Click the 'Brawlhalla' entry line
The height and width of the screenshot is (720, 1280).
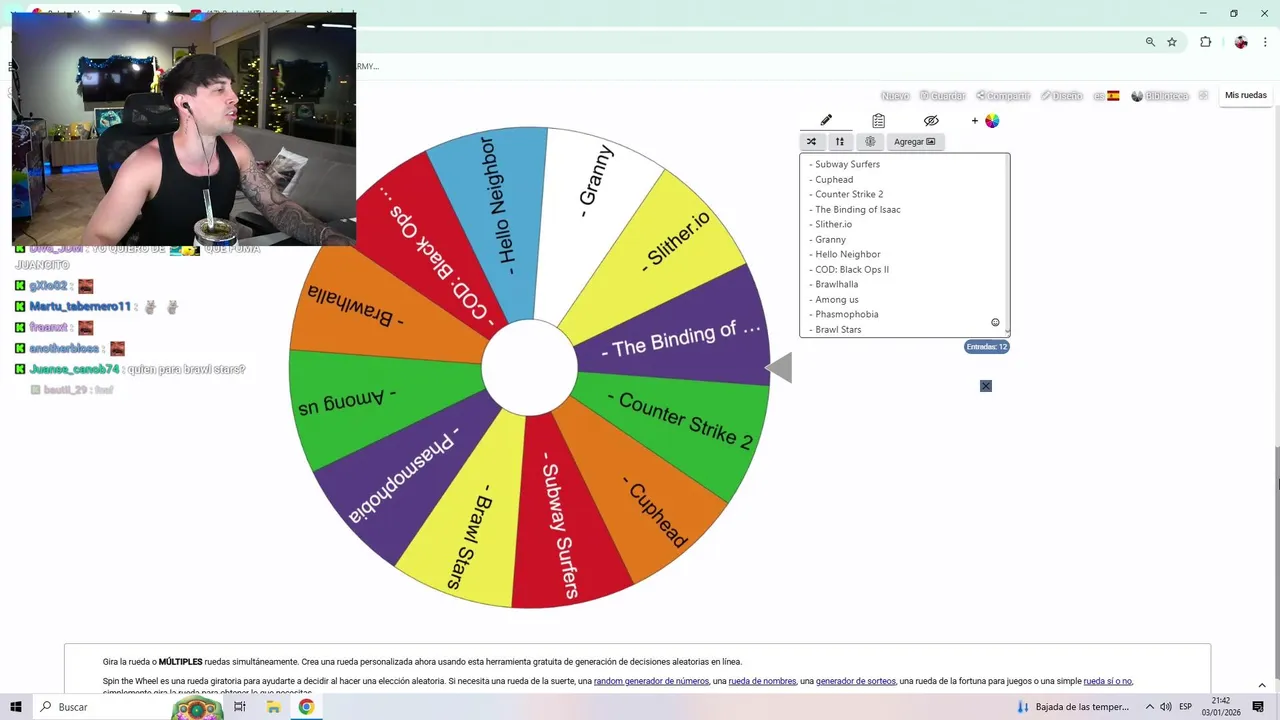coord(836,284)
